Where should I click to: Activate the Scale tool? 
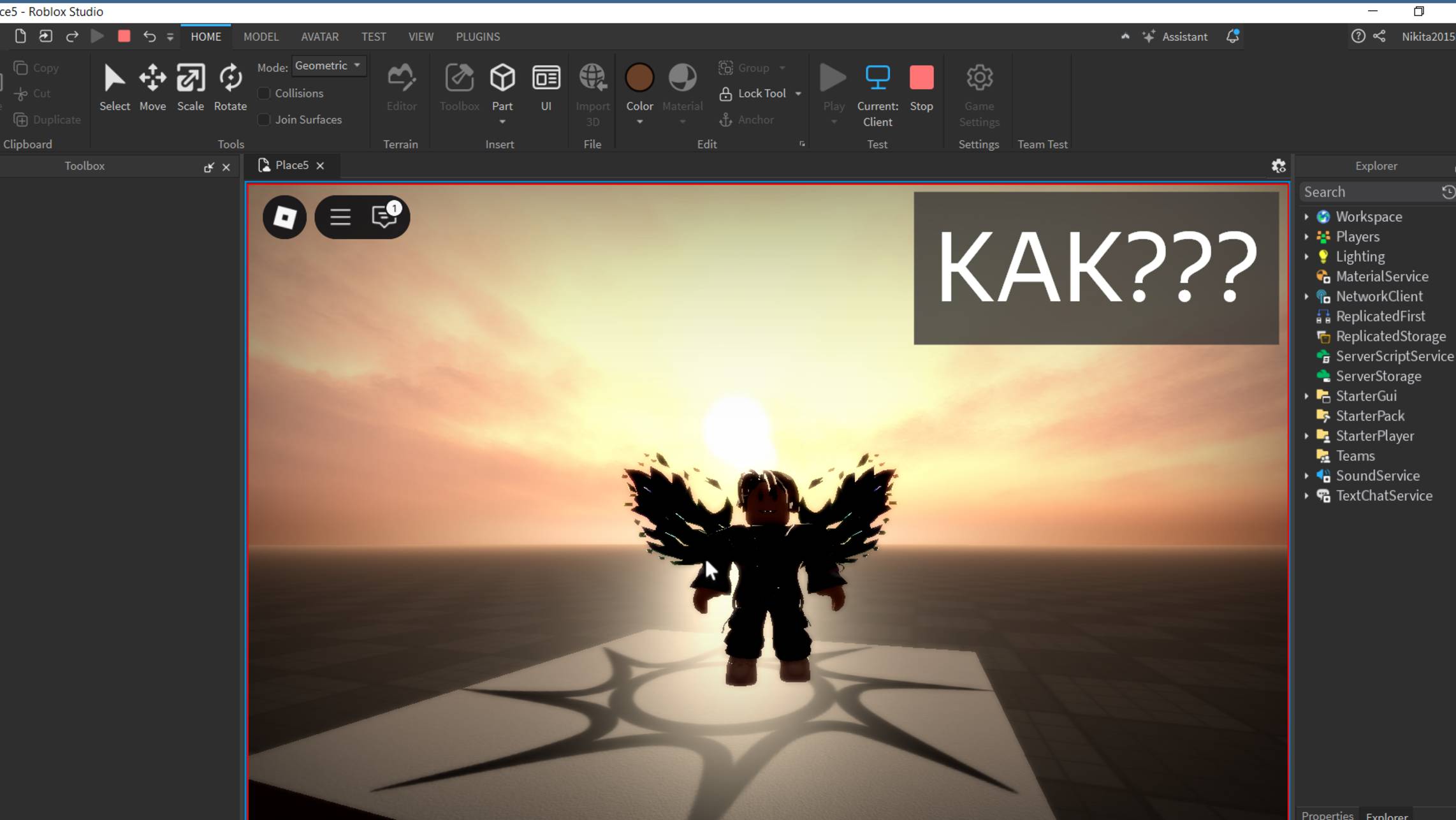coord(190,87)
